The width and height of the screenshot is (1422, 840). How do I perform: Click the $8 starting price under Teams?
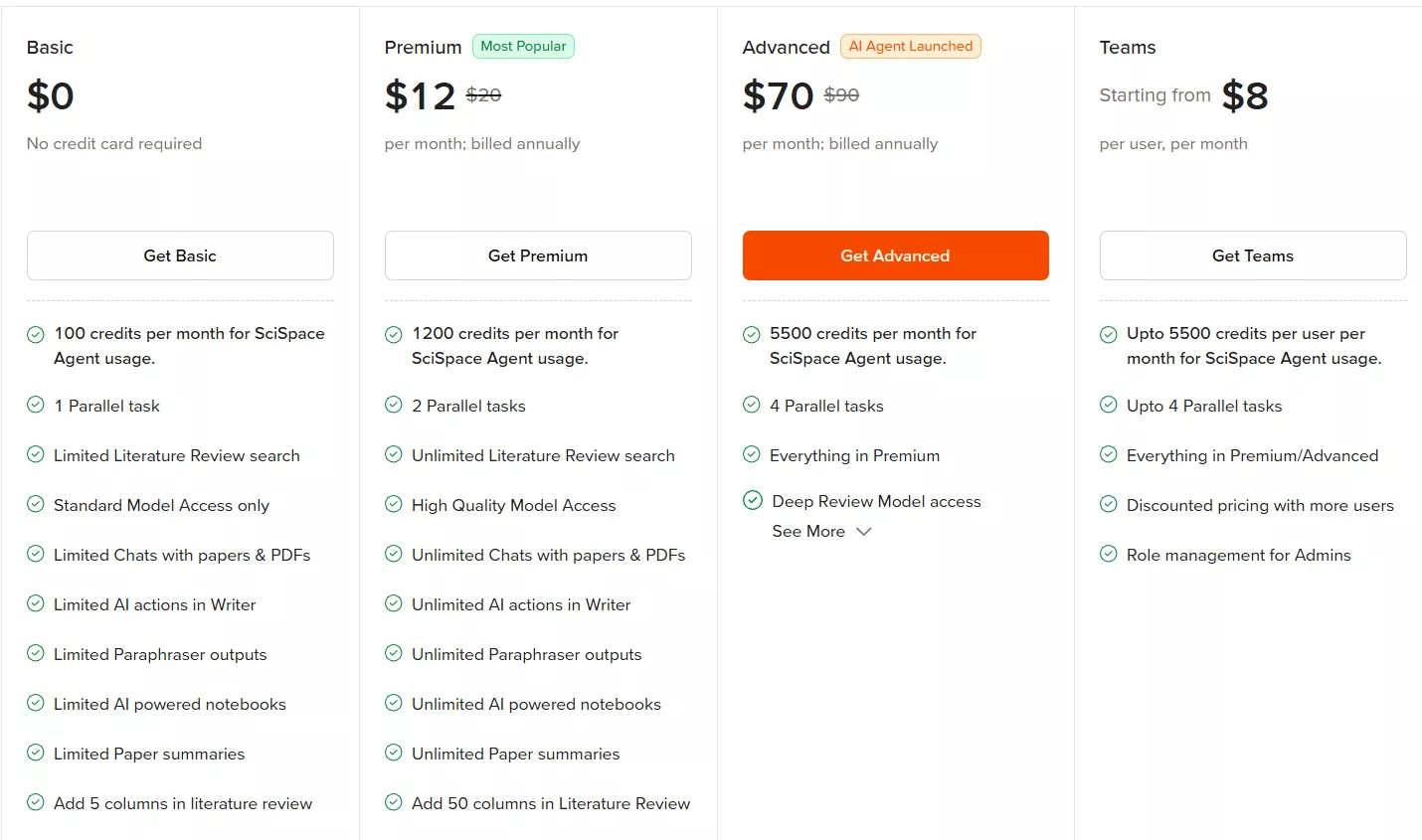click(x=1247, y=95)
